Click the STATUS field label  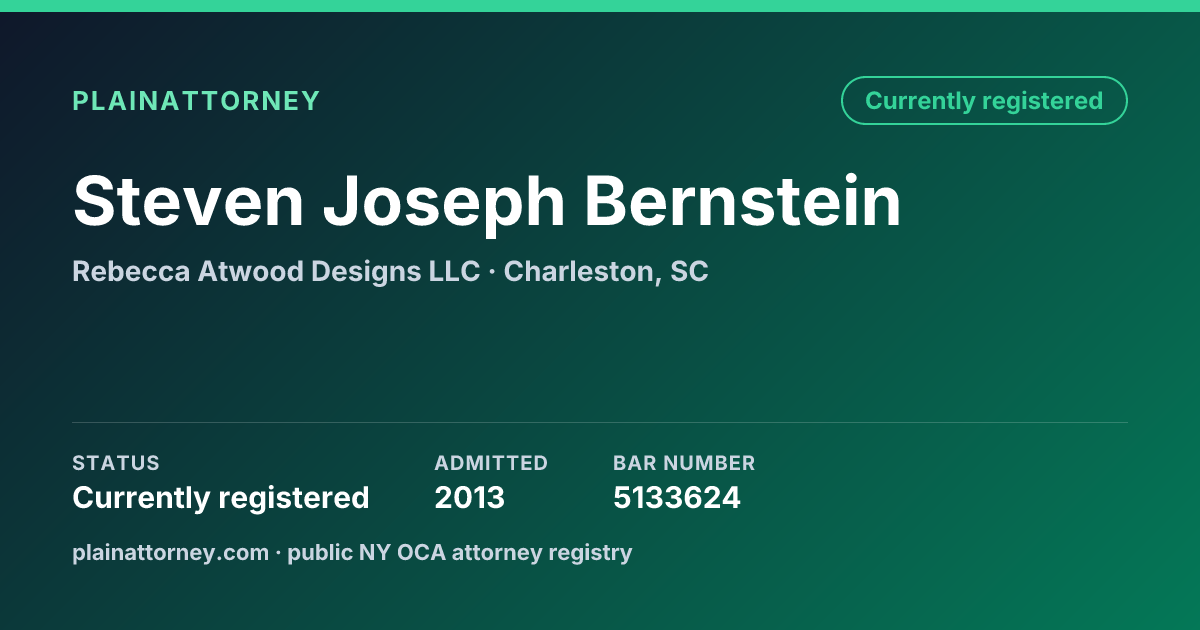pos(116,463)
